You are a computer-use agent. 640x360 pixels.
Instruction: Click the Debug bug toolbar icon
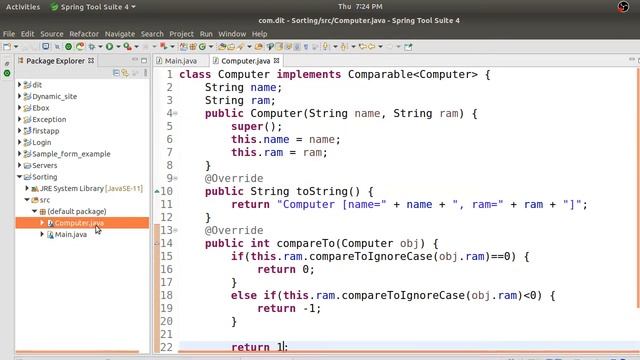click(x=92, y=47)
